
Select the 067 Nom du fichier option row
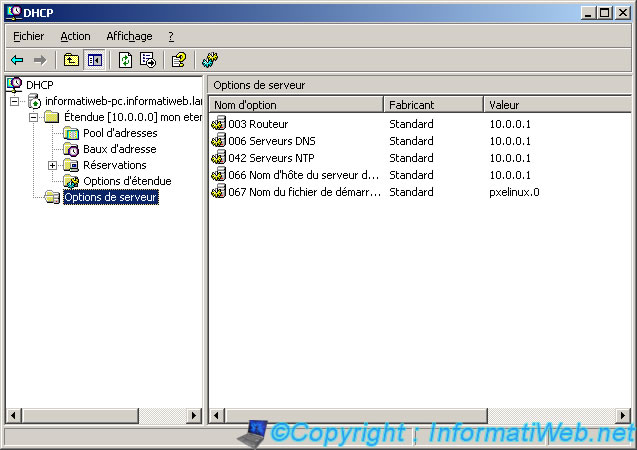[x=303, y=191]
